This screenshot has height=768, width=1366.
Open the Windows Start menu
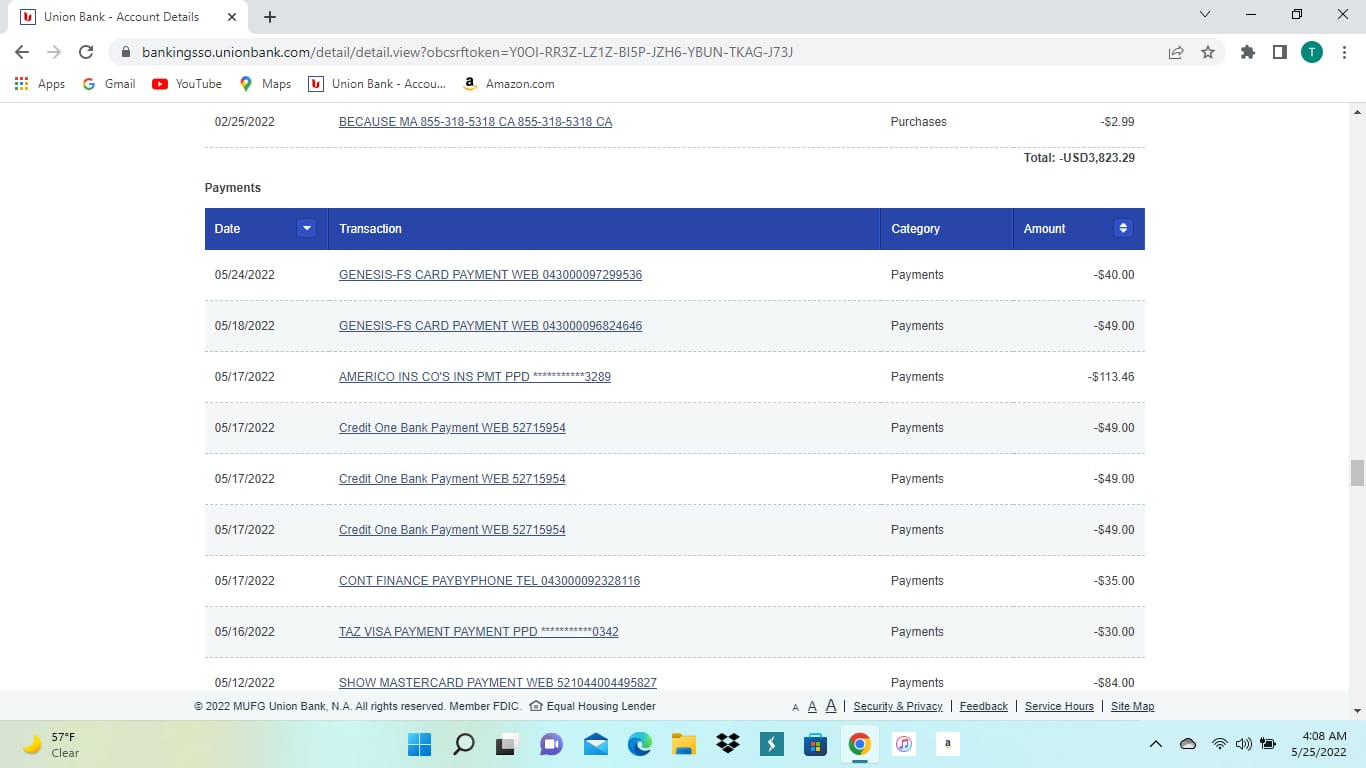(419, 744)
